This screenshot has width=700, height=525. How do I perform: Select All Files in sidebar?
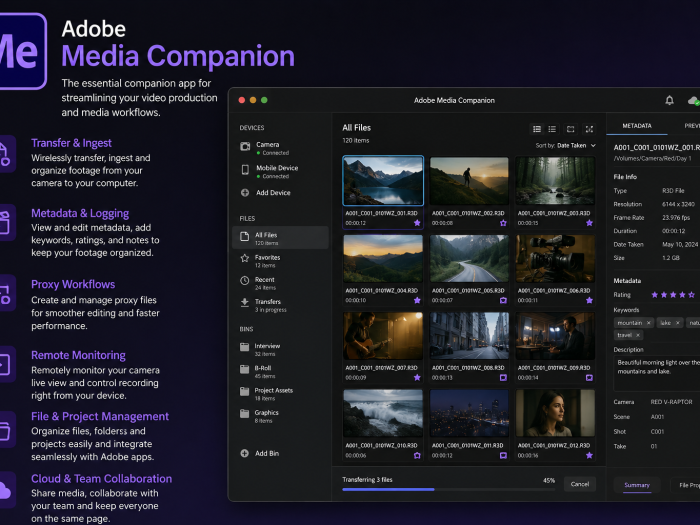click(x=280, y=238)
